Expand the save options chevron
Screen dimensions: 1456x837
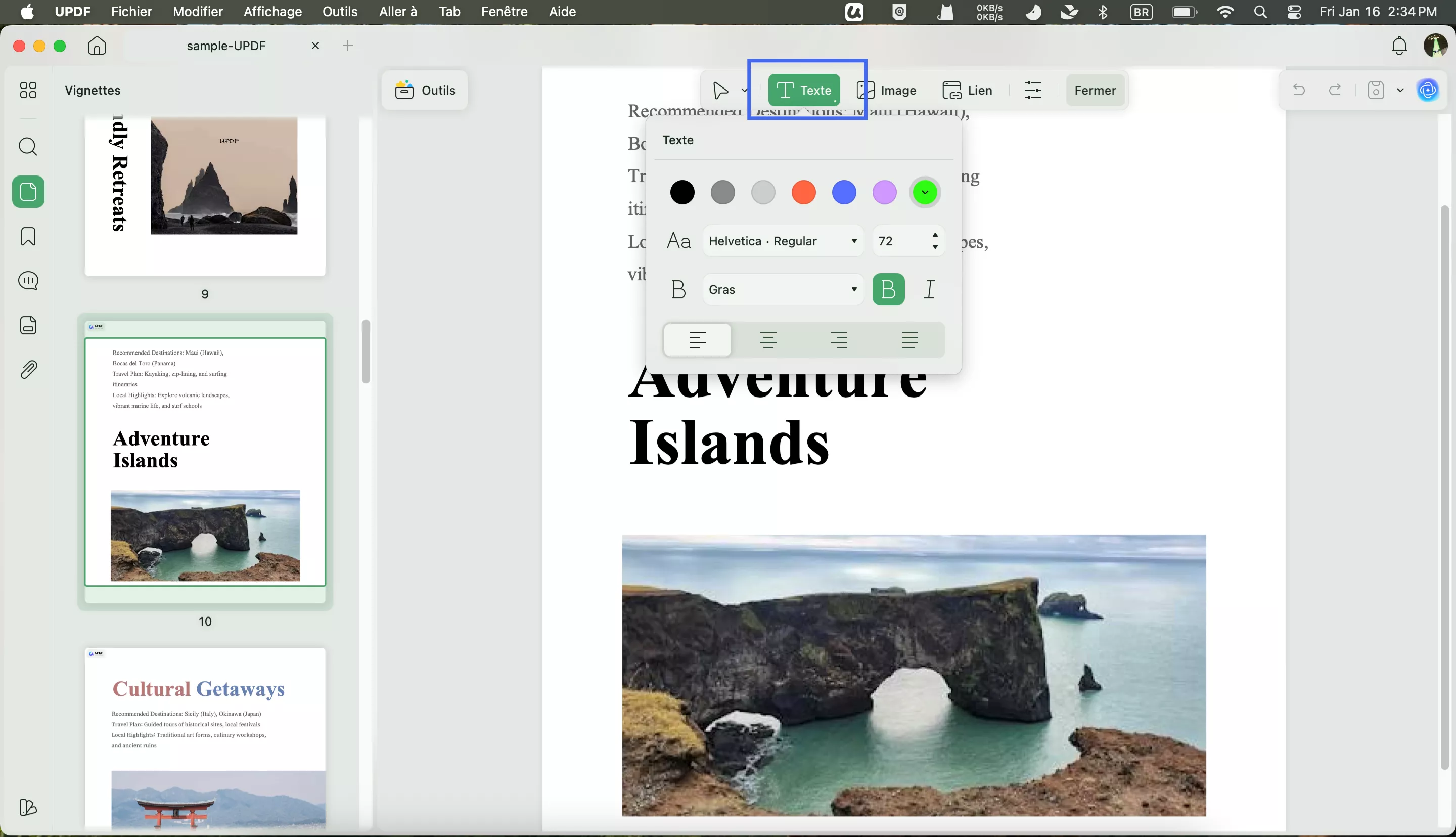point(1400,90)
